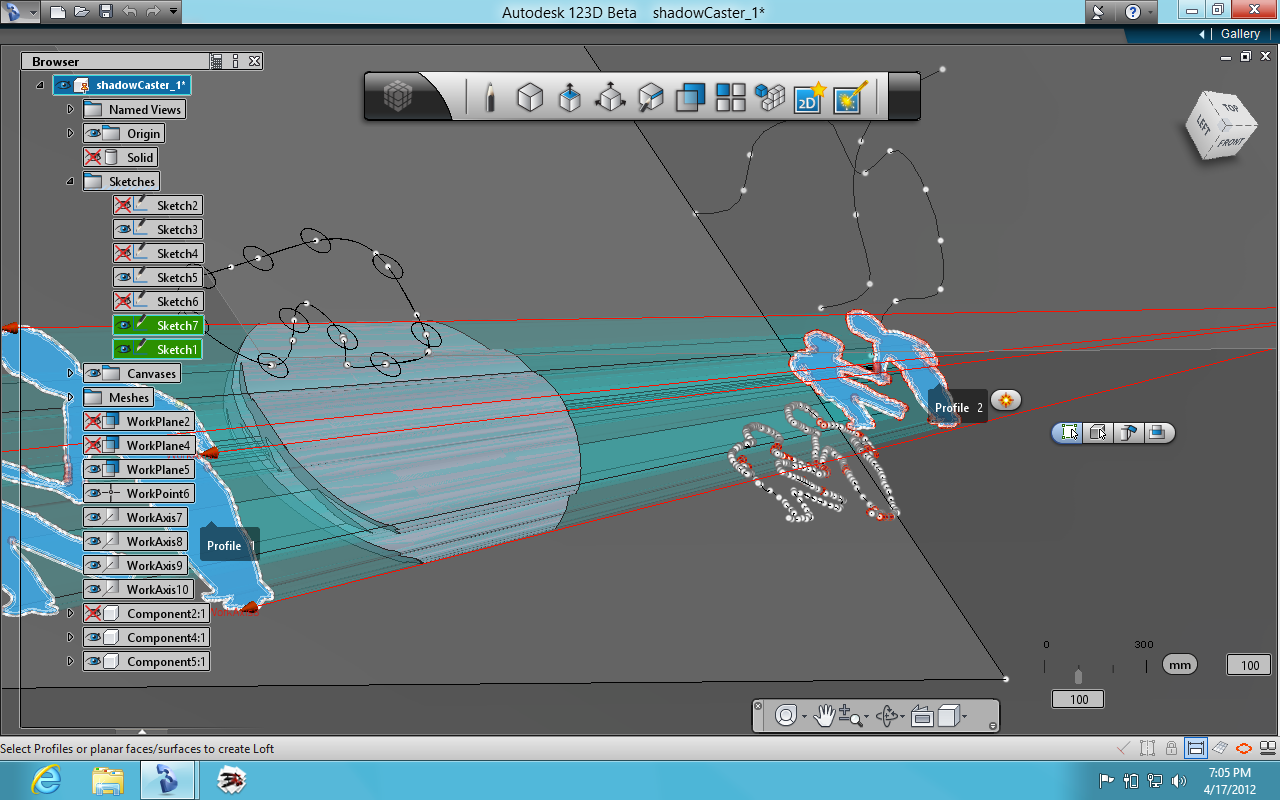Click the 100 value input field
Viewport: 1280px width, 800px height.
[1249, 665]
